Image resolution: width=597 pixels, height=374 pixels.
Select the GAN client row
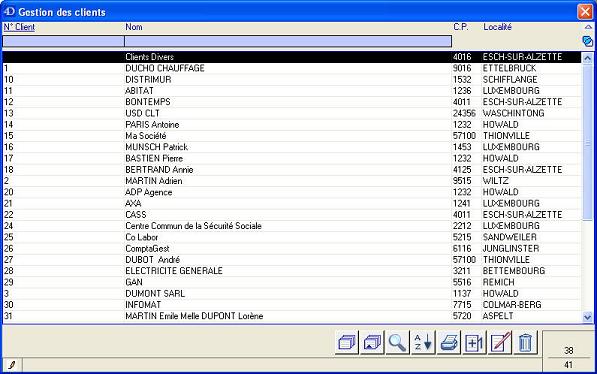coord(292,282)
